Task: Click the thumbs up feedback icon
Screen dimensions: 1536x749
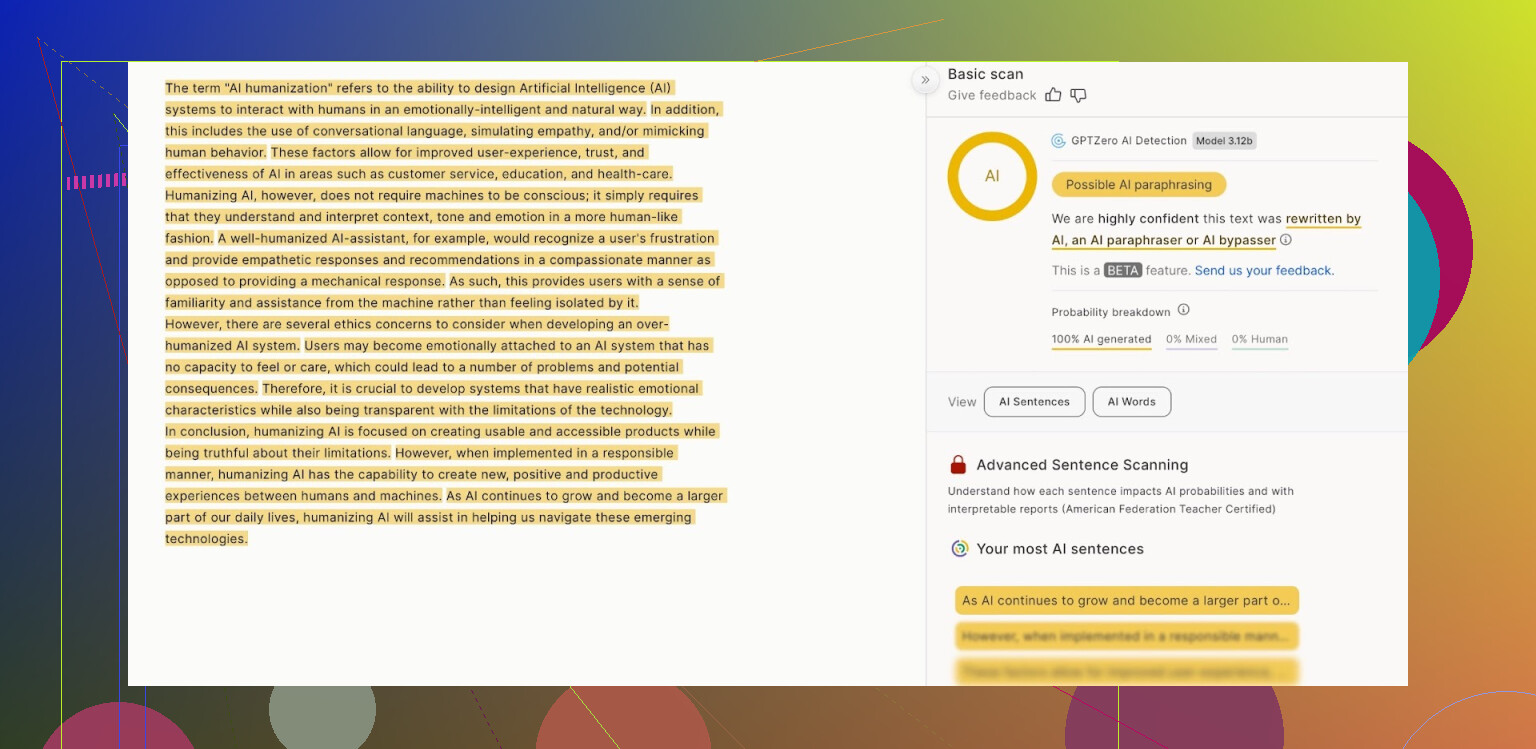Action: (x=1053, y=95)
